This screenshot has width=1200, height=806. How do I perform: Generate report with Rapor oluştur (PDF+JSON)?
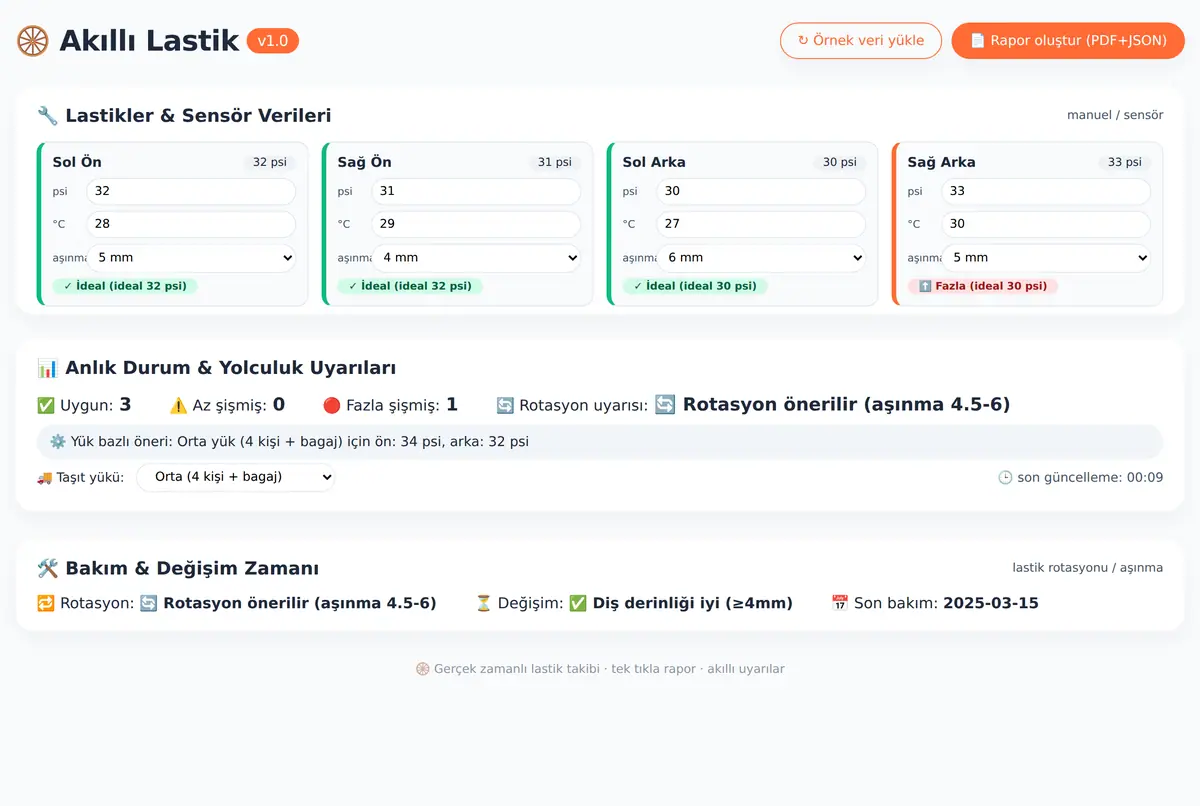click(x=1068, y=41)
